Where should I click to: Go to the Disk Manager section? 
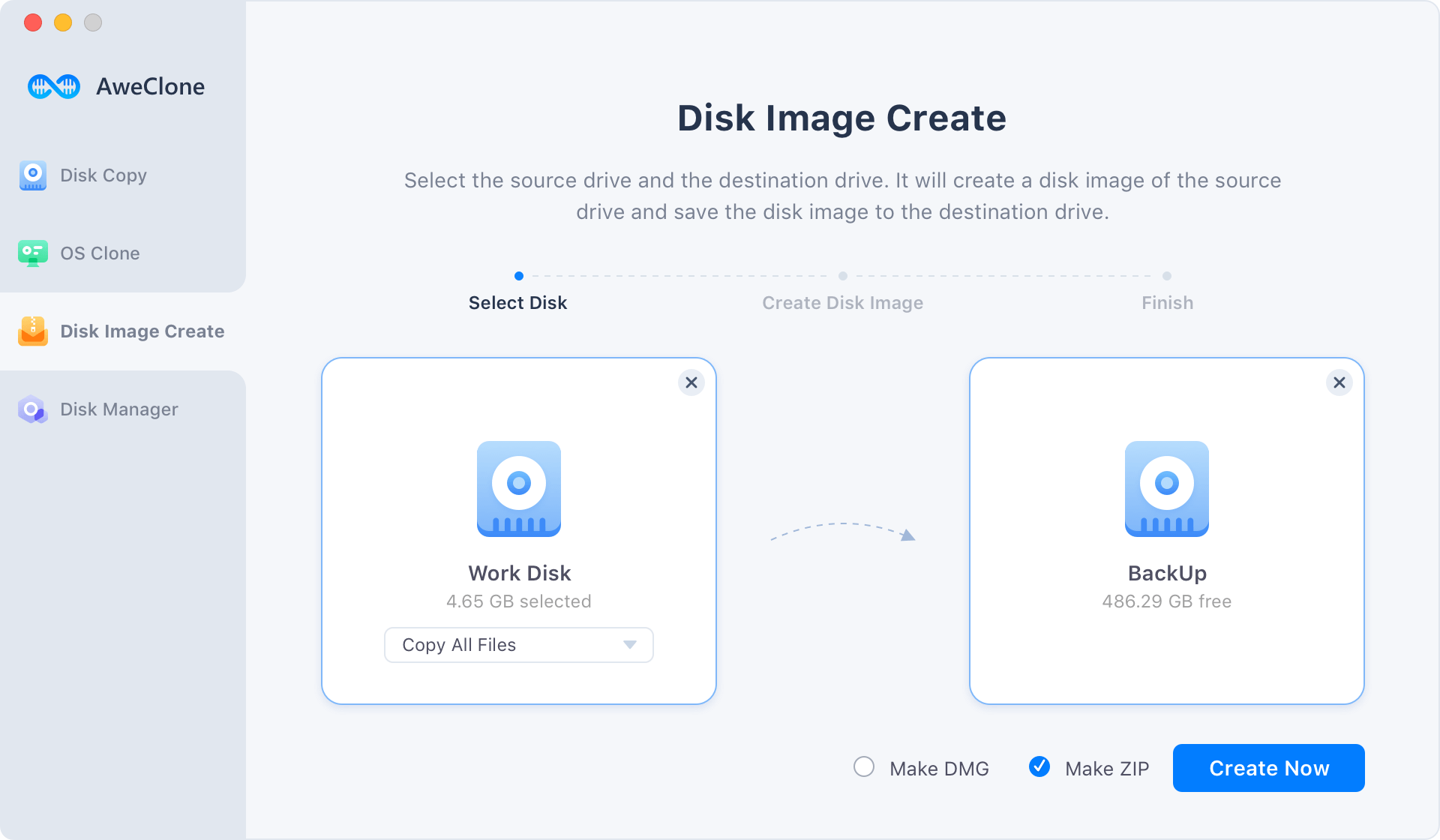(123, 409)
